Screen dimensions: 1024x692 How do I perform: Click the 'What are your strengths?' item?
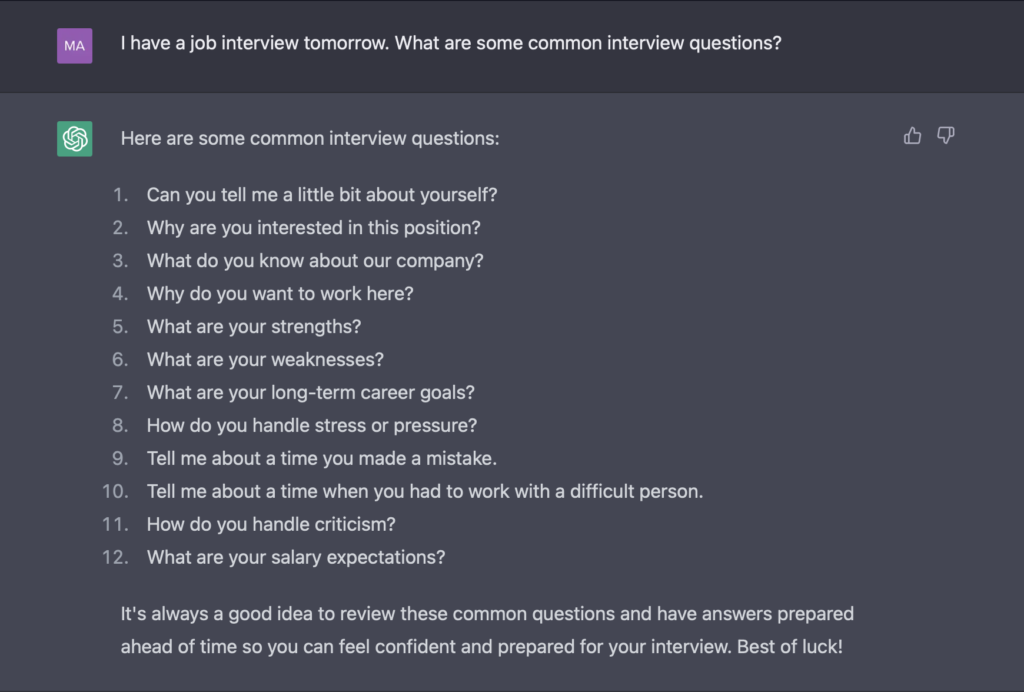point(254,326)
